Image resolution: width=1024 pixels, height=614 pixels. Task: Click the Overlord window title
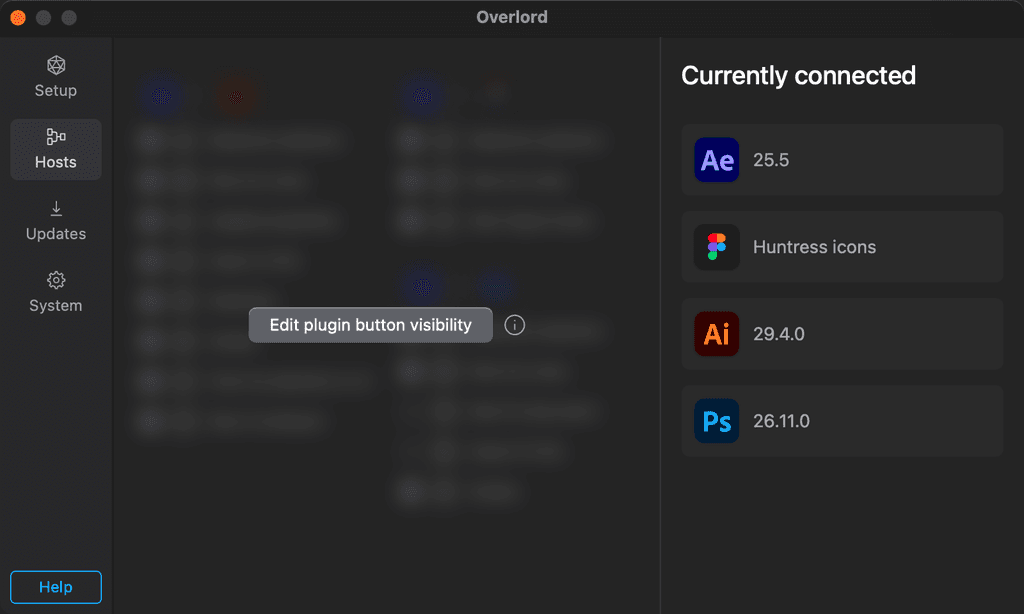pyautogui.click(x=512, y=17)
